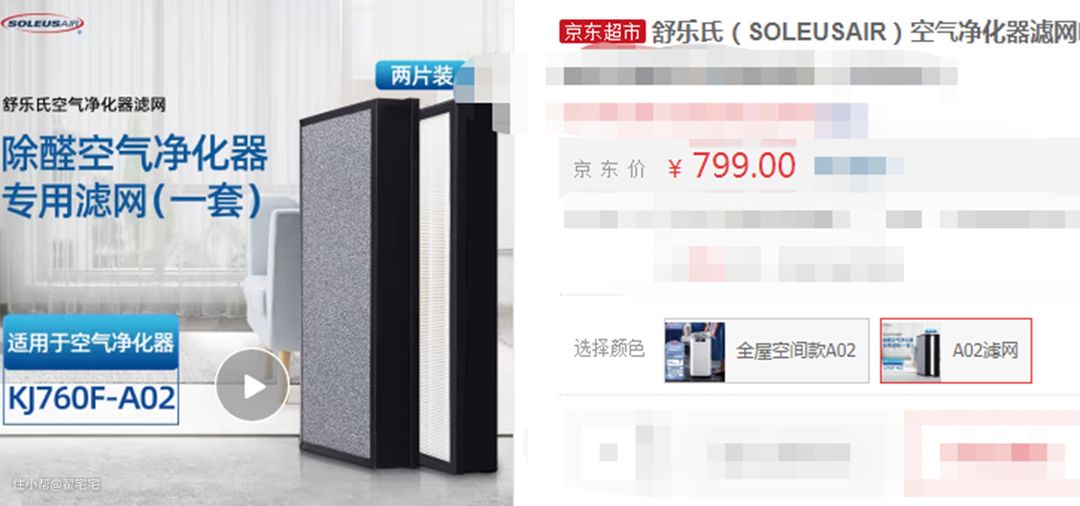
Task: Click the 适用于空气净化器 blue label
Action: pos(91,342)
